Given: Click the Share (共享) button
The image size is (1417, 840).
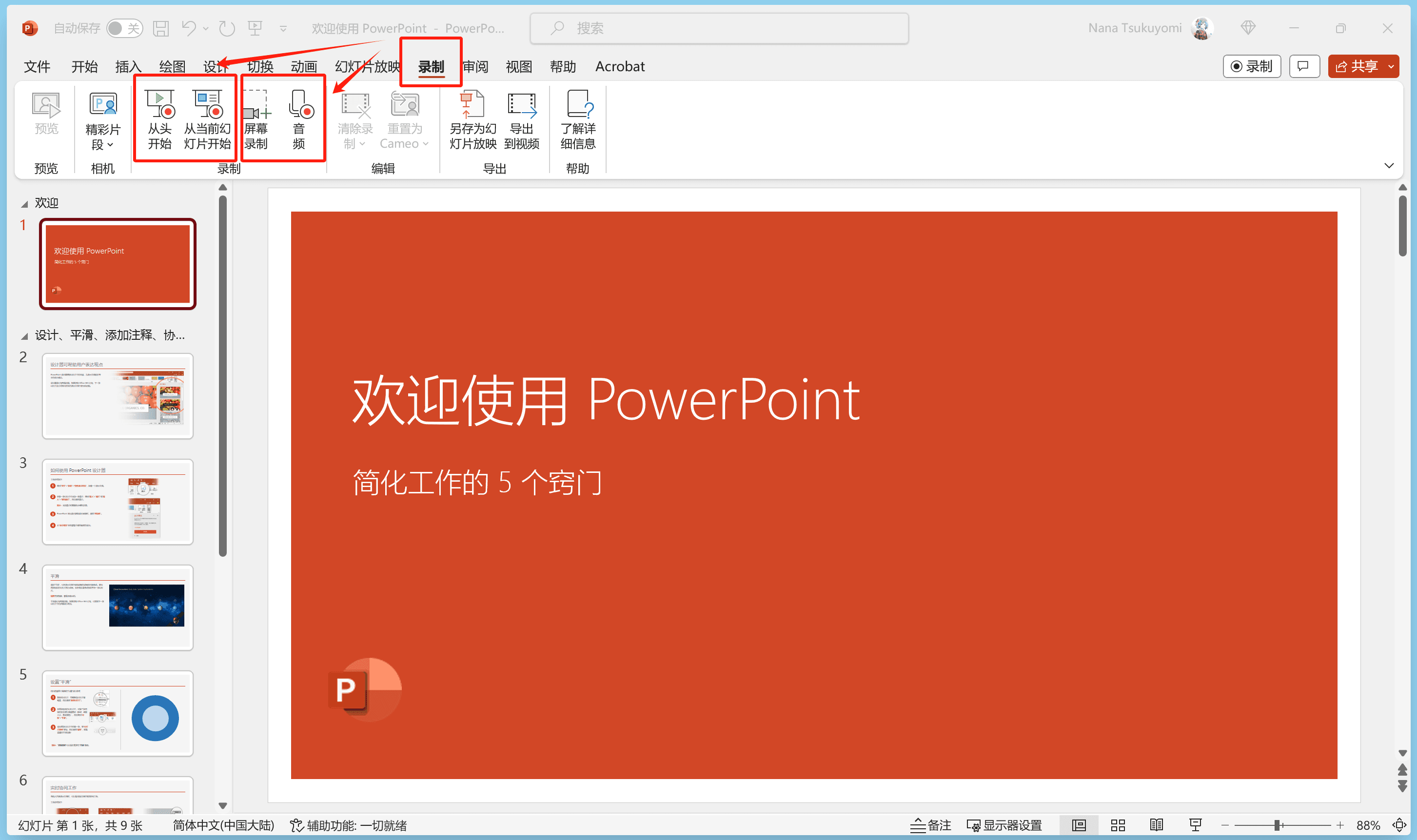Looking at the screenshot, I should point(1357,66).
